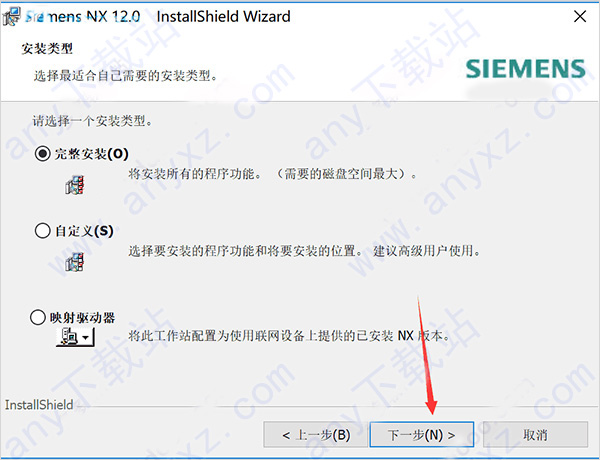Click the network computer icon under 映射驱动器
Image resolution: width=600 pixels, height=460 pixels.
(69, 337)
